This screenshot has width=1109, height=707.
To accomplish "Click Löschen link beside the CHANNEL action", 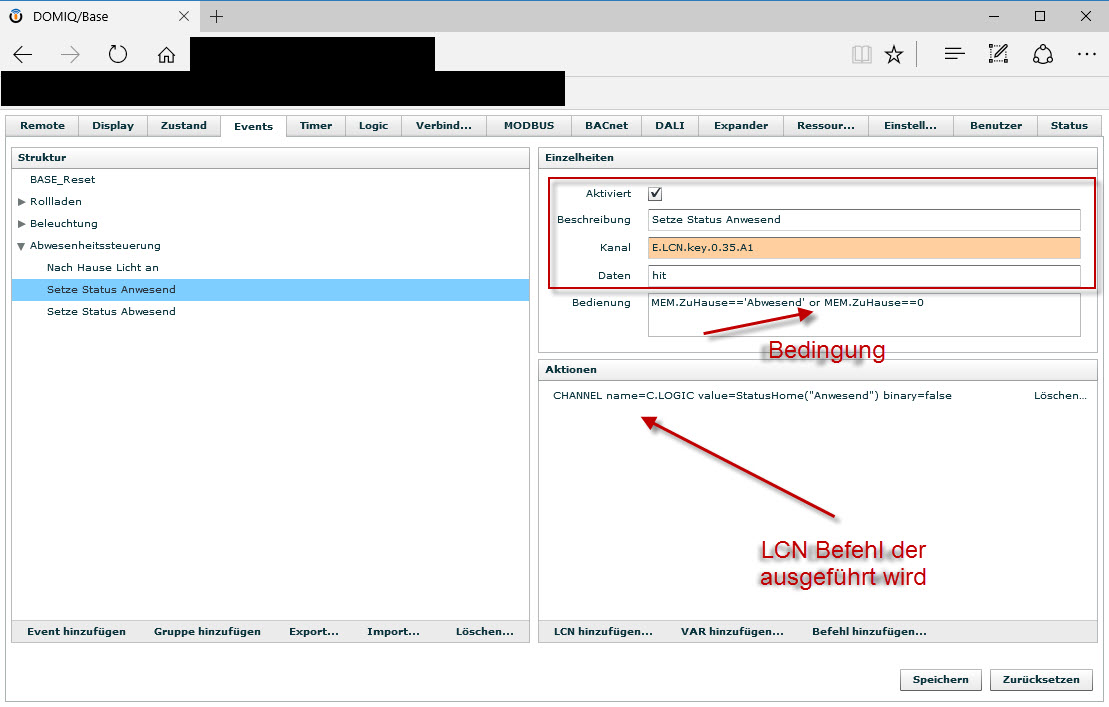I will tap(1059, 396).
